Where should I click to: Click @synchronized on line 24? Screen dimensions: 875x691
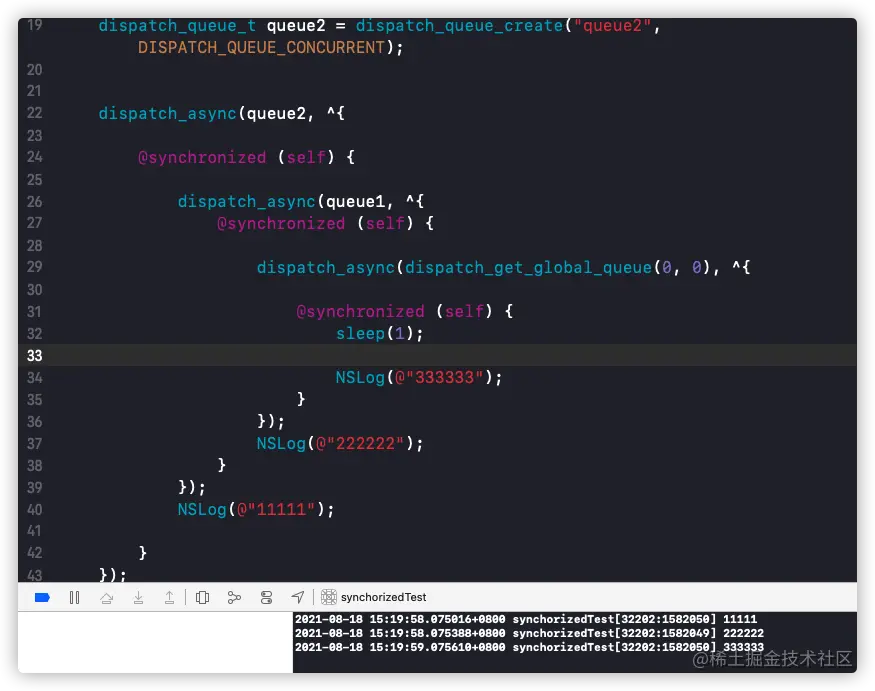[x=202, y=157]
